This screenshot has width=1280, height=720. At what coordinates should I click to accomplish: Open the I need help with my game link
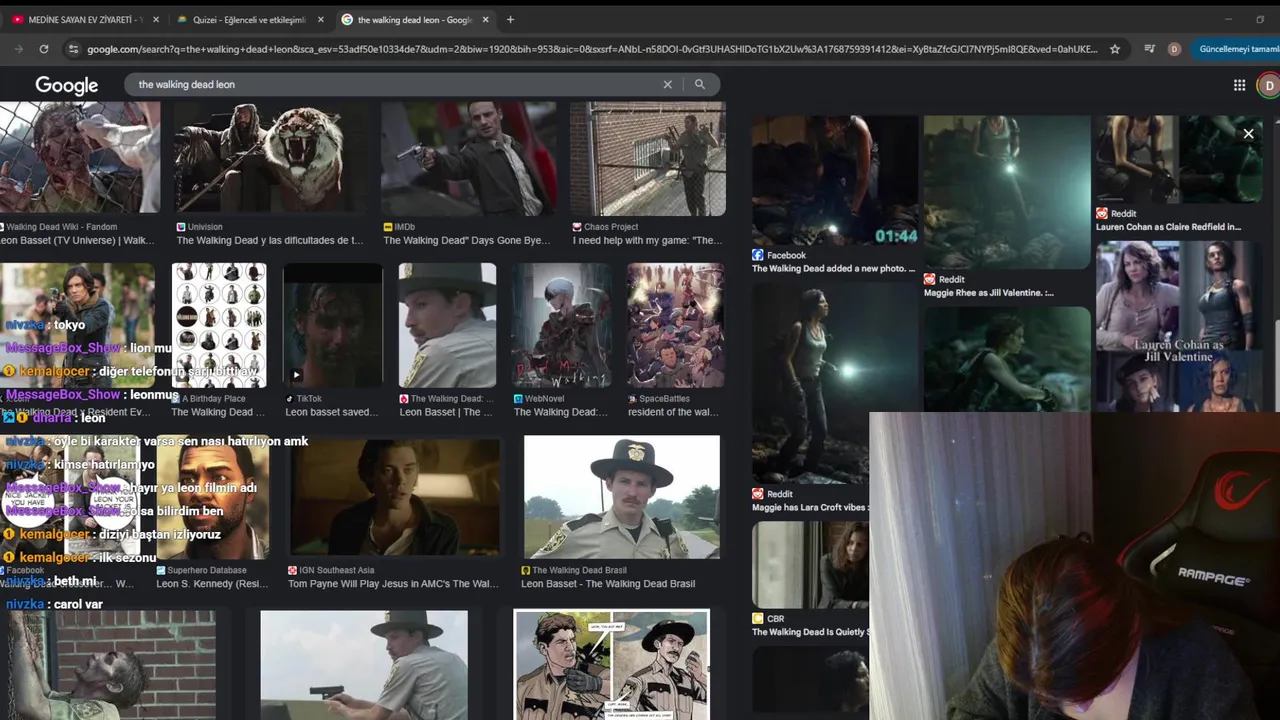647,240
